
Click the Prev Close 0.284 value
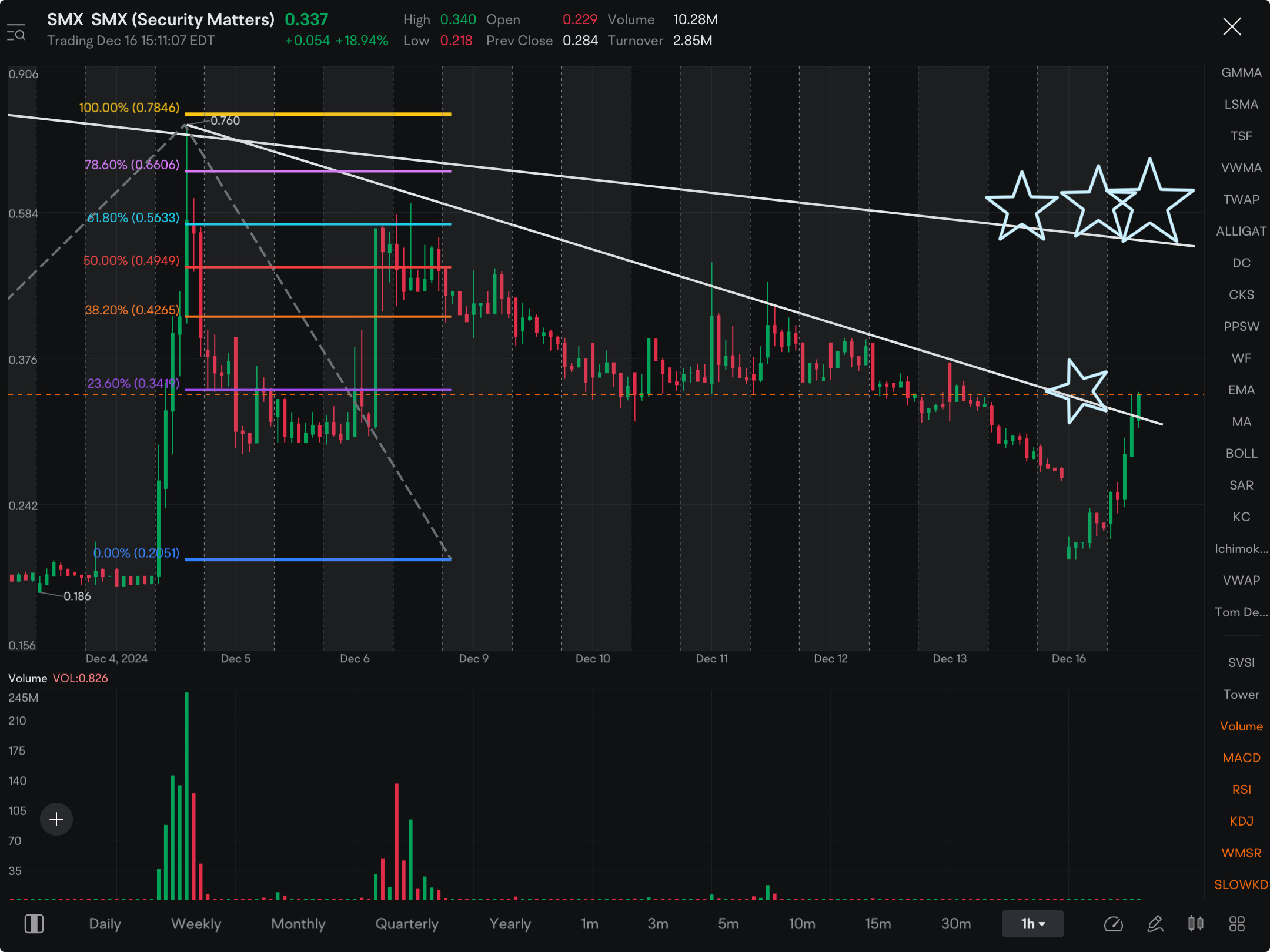pyautogui.click(x=580, y=41)
